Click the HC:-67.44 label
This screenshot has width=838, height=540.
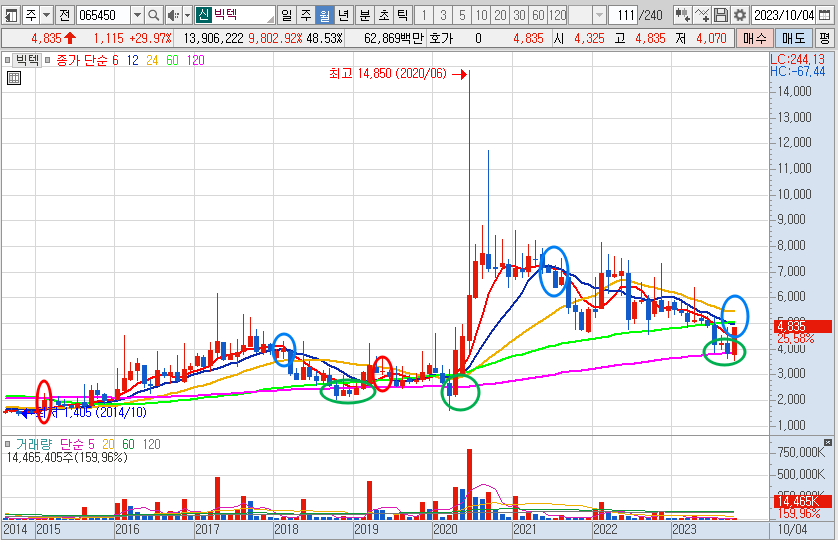797,71
